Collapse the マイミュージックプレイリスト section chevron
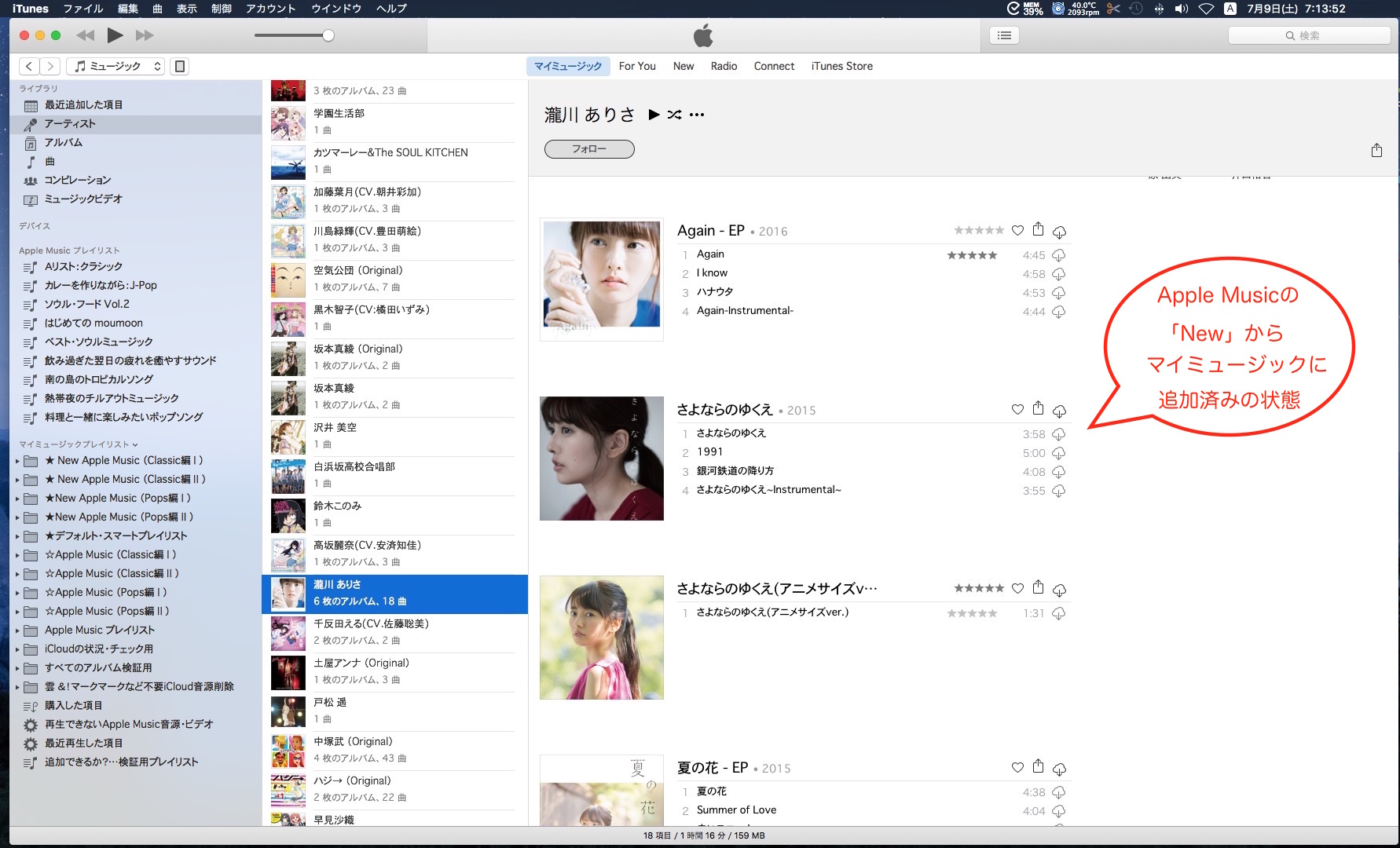The image size is (1400, 848). pos(135,444)
